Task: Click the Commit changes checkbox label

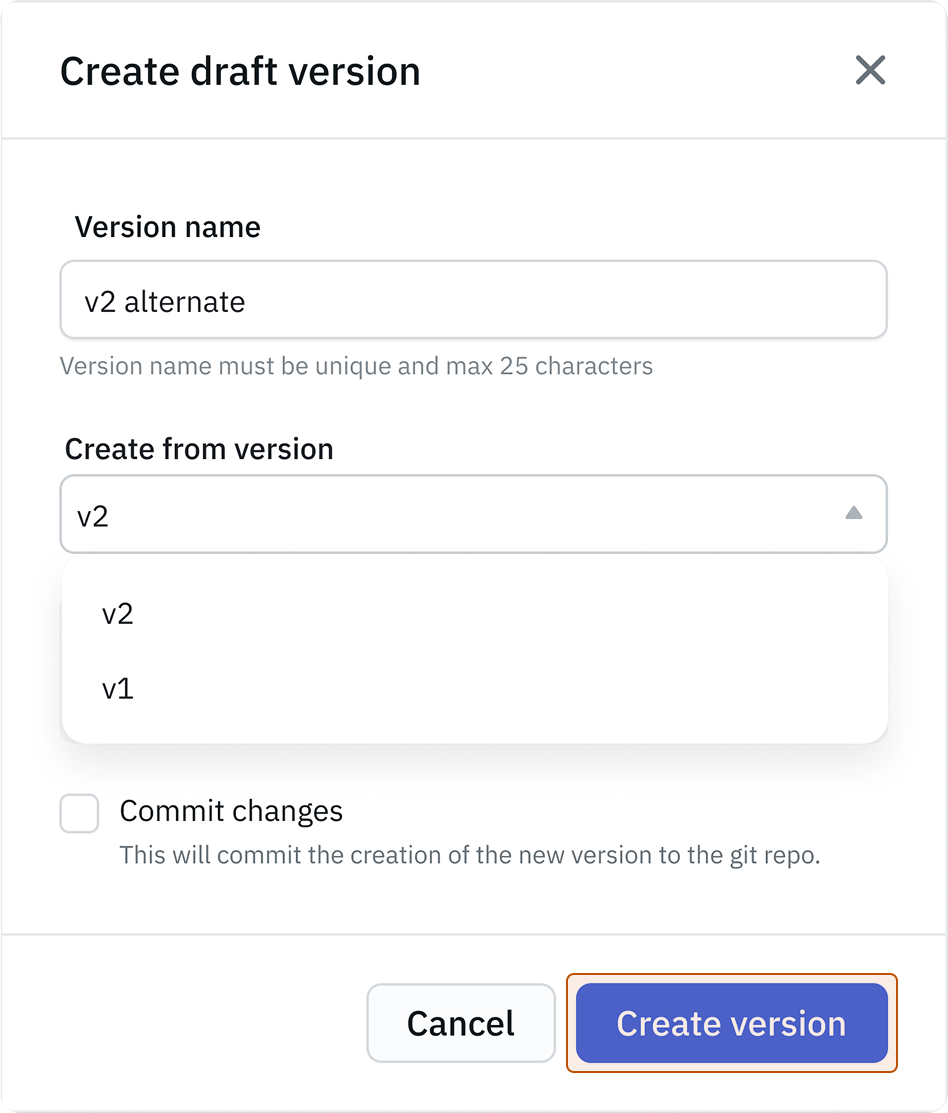Action: pyautogui.click(x=231, y=811)
